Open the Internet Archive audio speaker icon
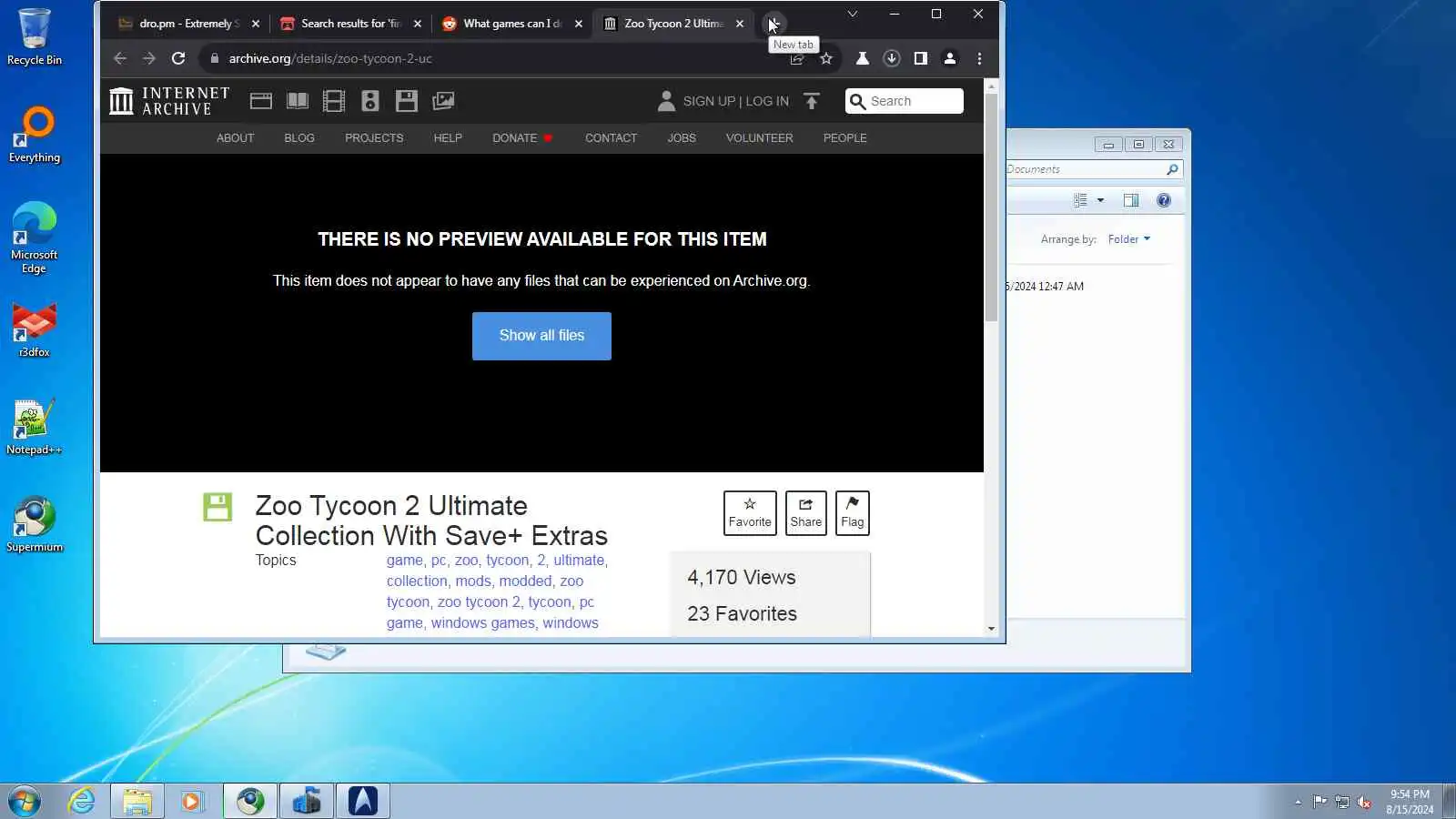This screenshot has height=819, width=1456. point(370,101)
